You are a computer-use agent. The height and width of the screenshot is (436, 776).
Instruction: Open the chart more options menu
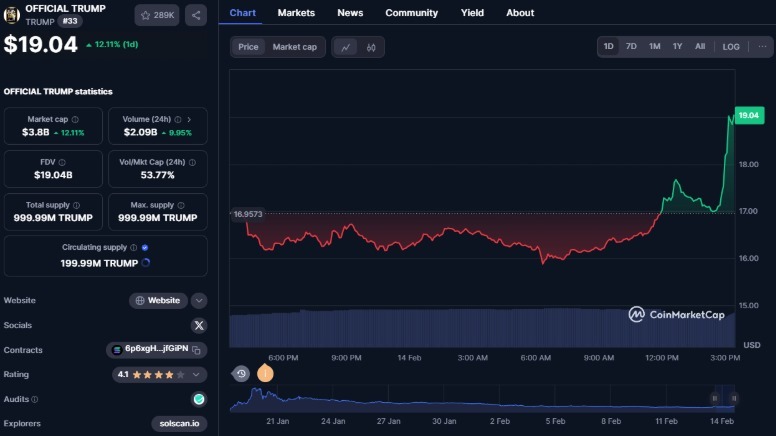coord(762,47)
